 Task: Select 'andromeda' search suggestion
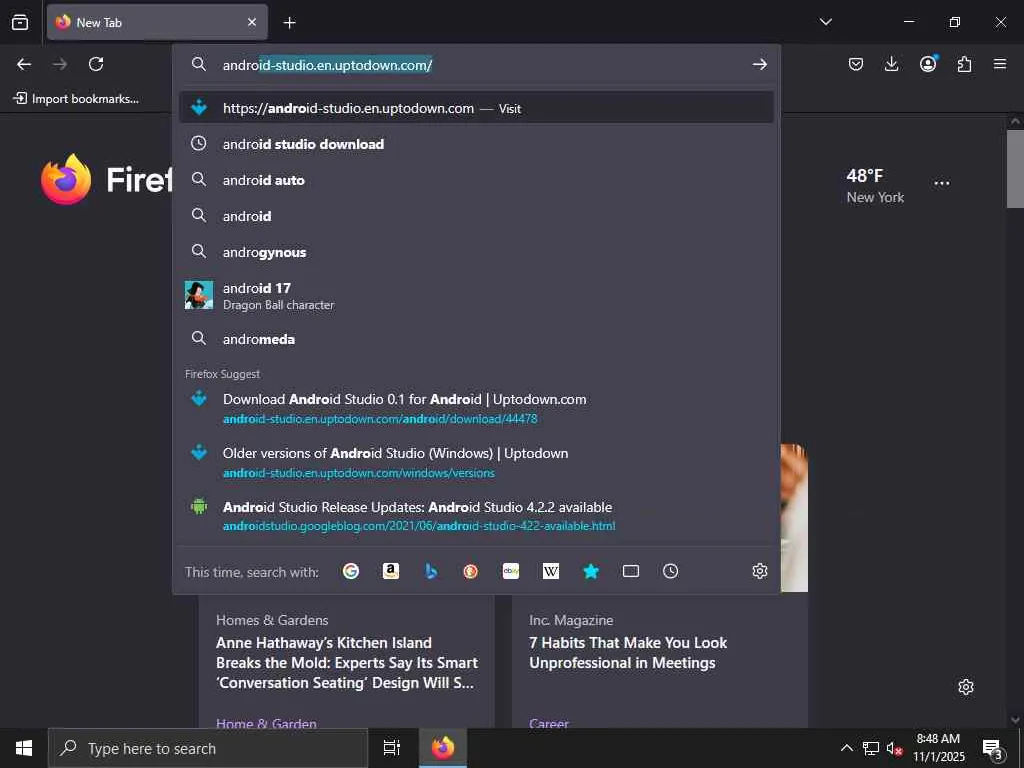tap(476, 339)
